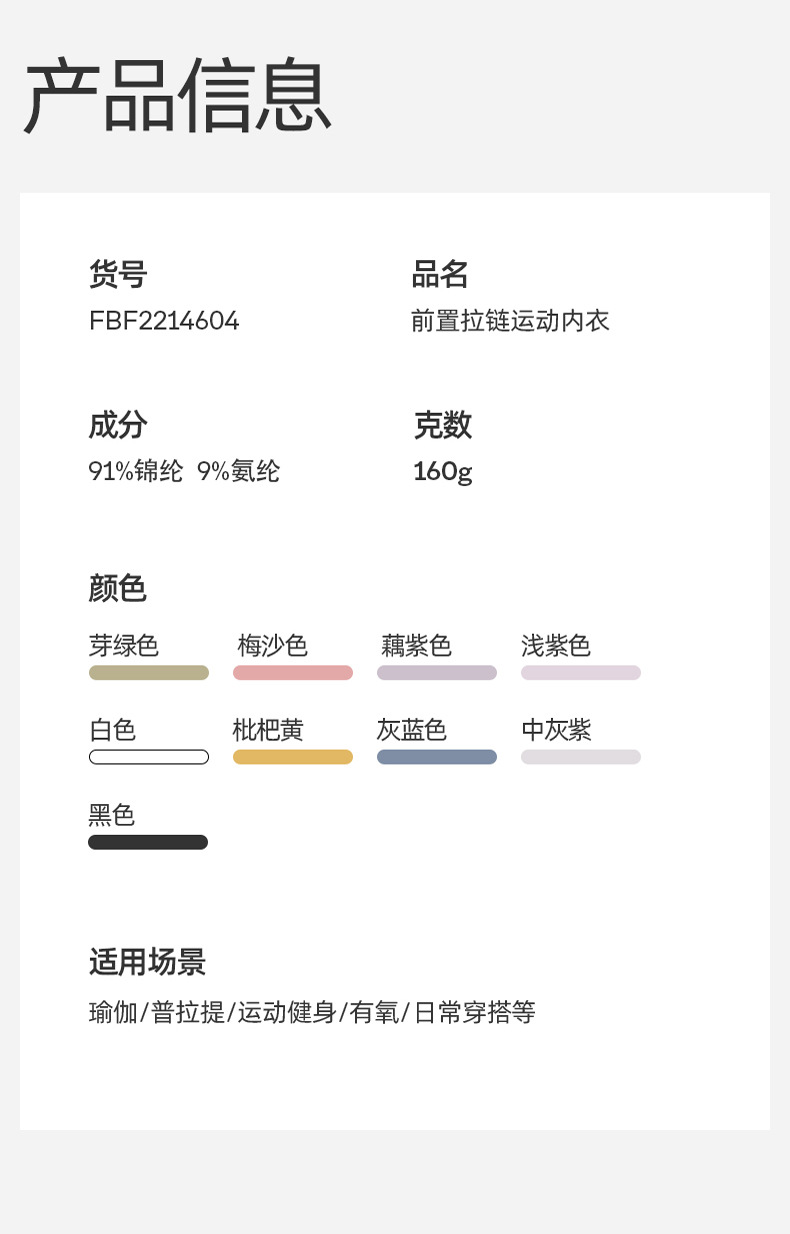Click the 颜色 section heading

pos(118,588)
